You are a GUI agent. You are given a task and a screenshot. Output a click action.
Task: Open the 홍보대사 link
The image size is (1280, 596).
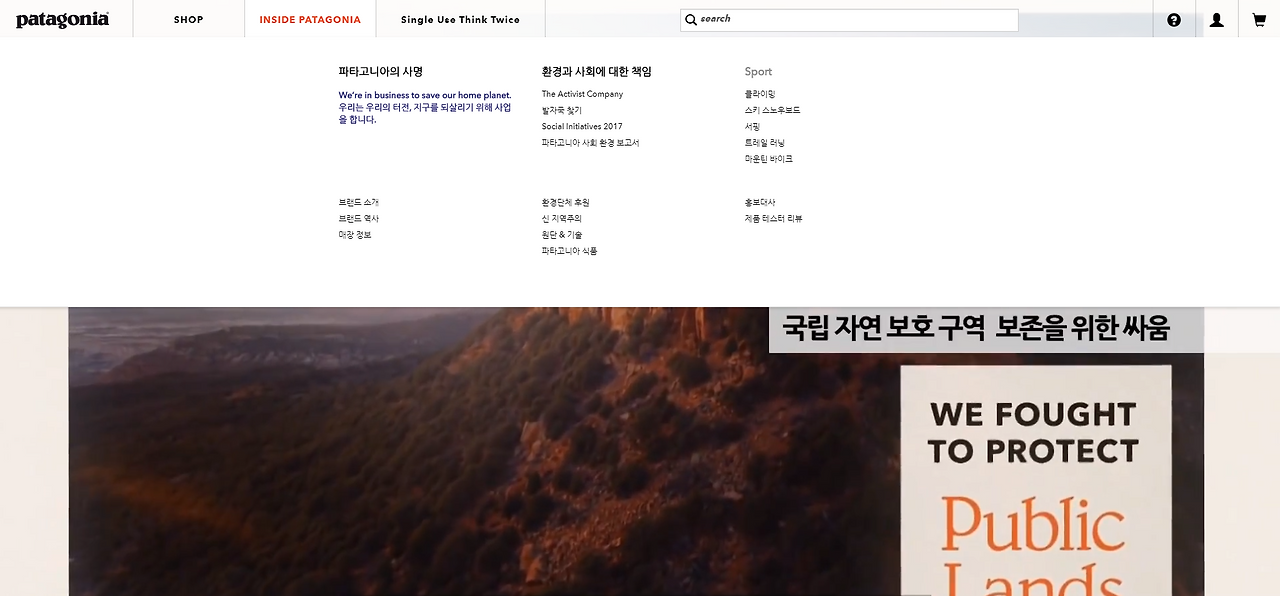760,202
